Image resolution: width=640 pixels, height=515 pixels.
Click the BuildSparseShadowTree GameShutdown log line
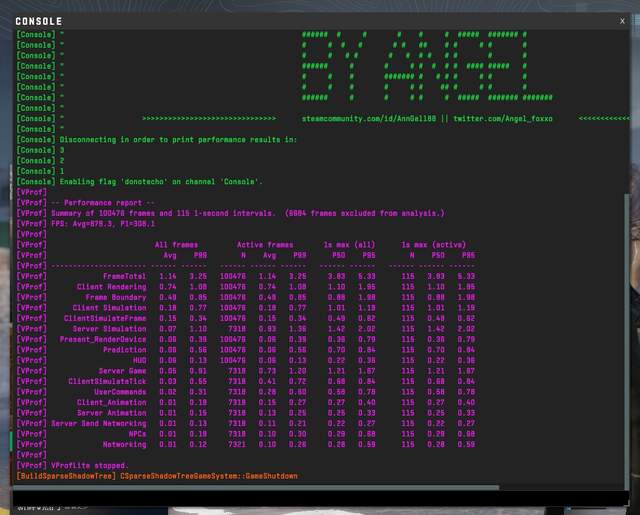[x=156, y=476]
